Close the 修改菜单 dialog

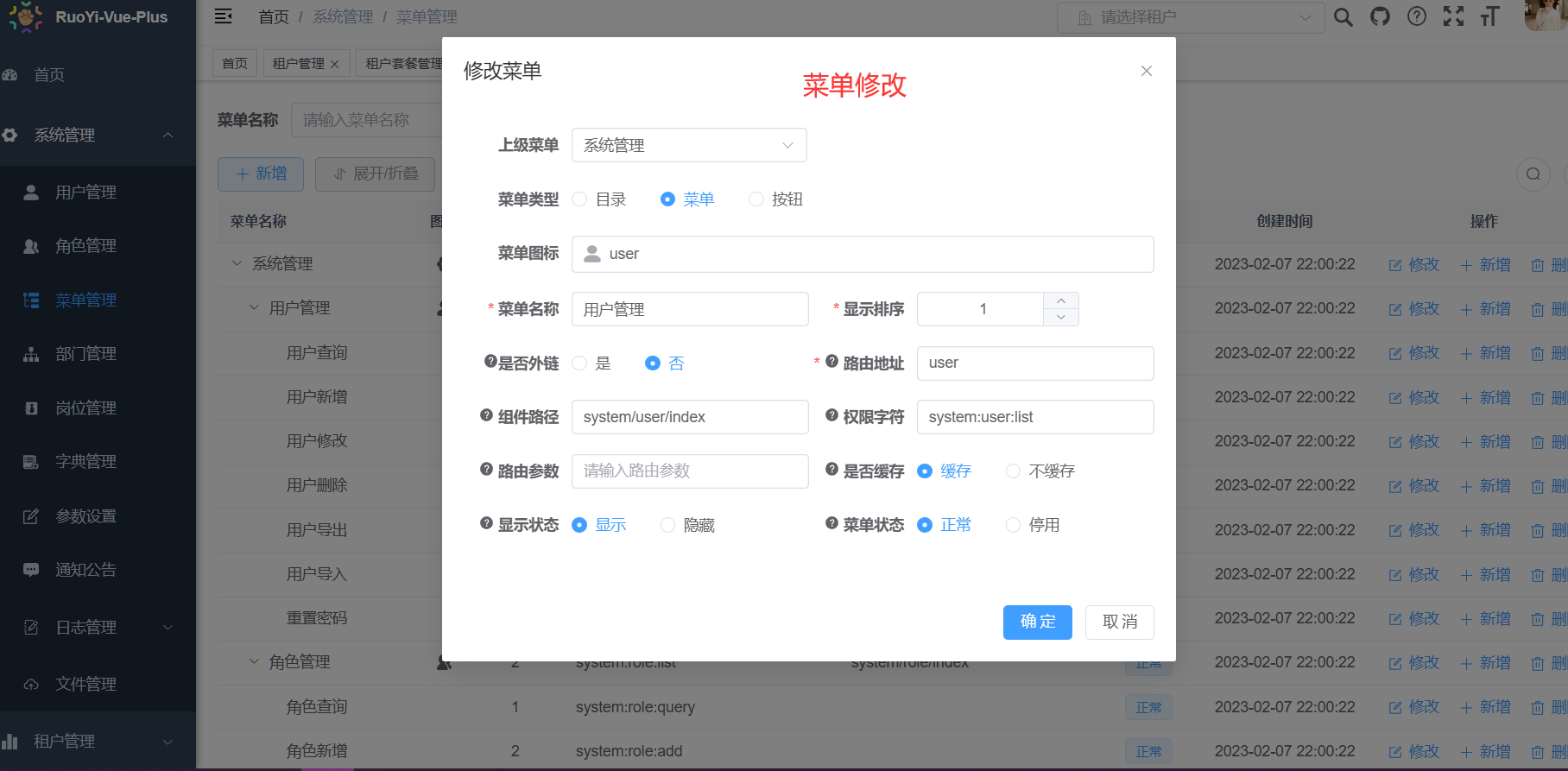1147,71
